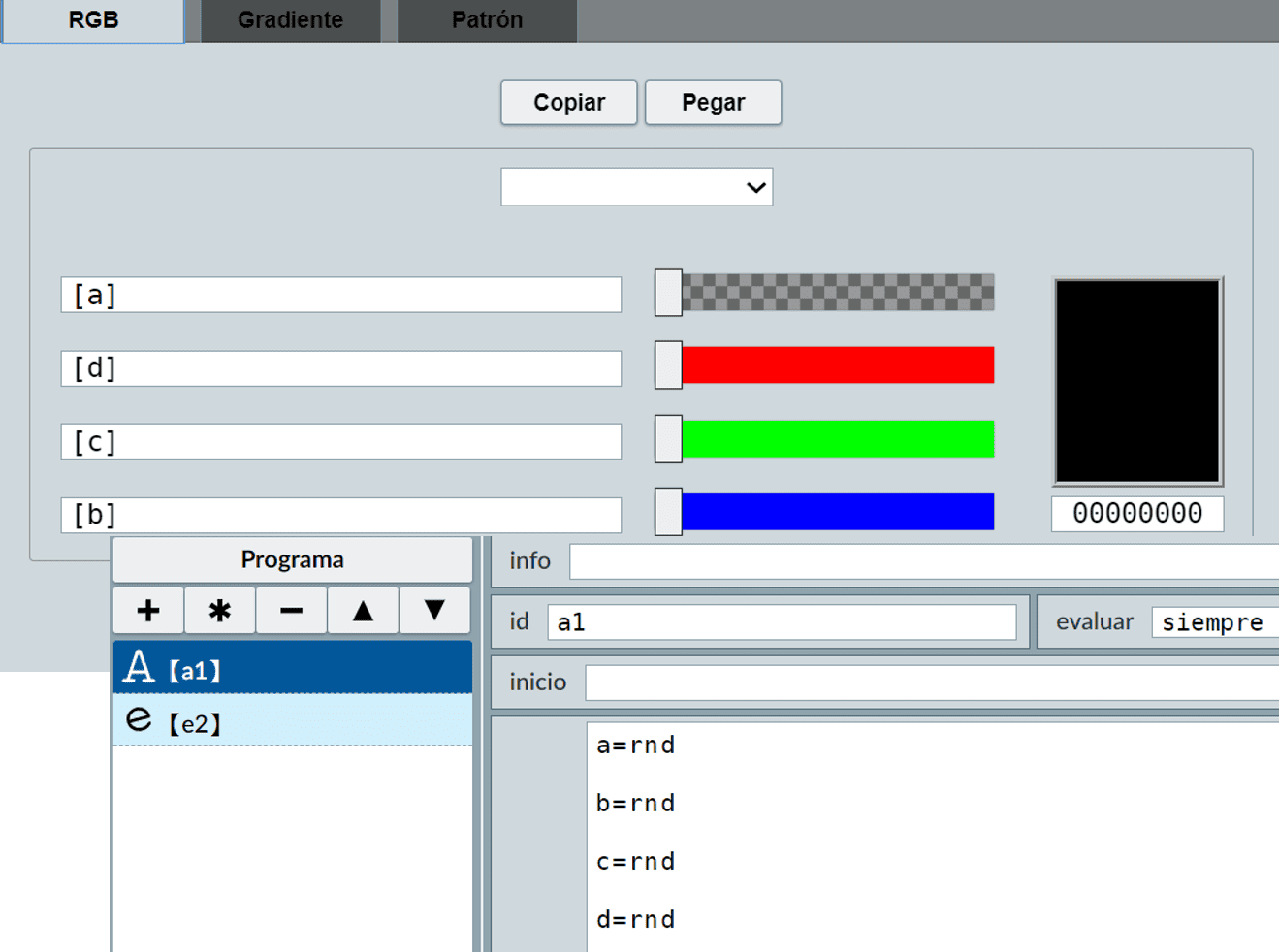The image size is (1279, 952).
Task: Open the evaluar siempre dropdown
Action: click(1214, 622)
